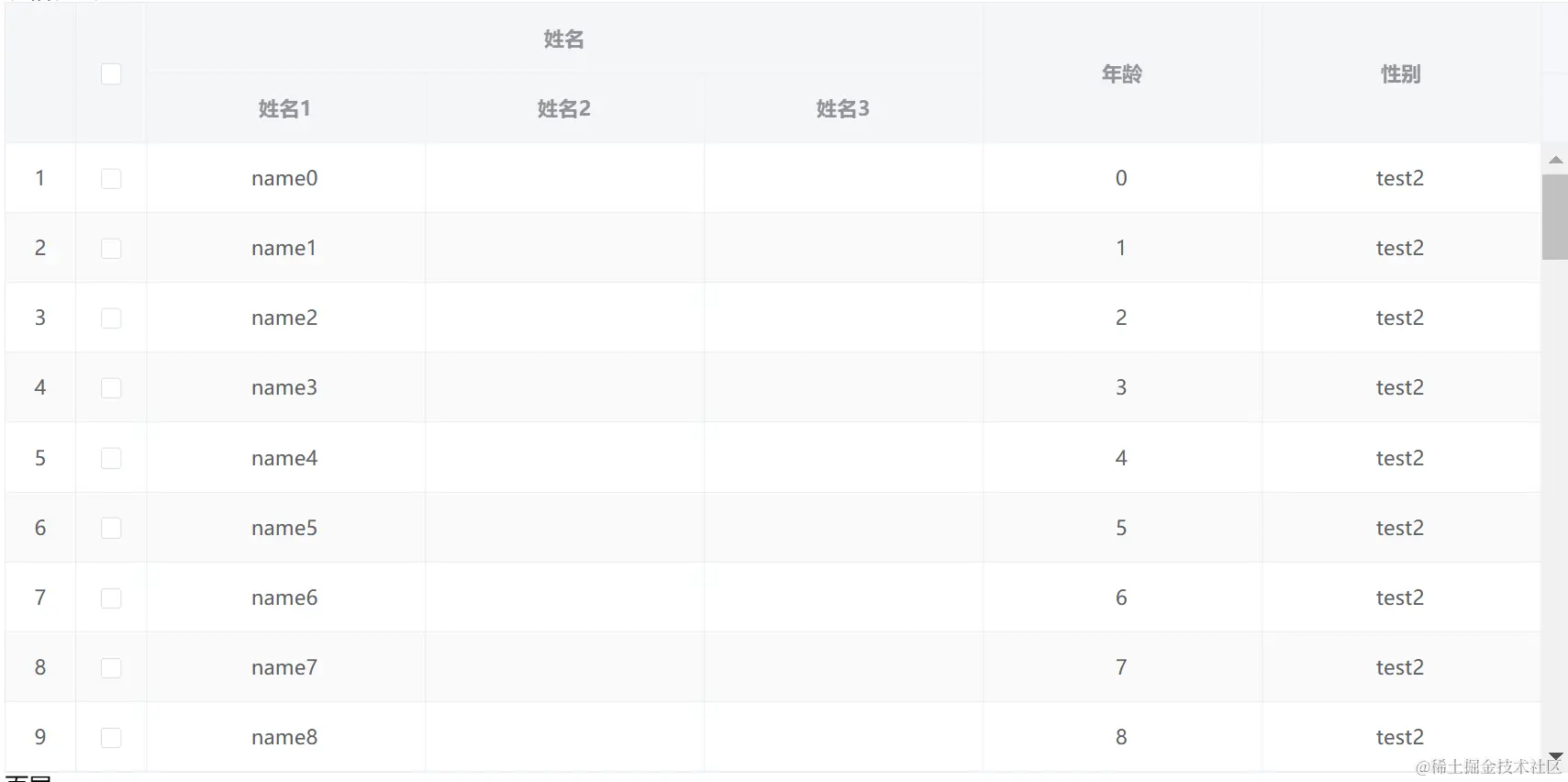Click the scrollbar down arrow
1568x782 pixels.
click(x=1555, y=756)
